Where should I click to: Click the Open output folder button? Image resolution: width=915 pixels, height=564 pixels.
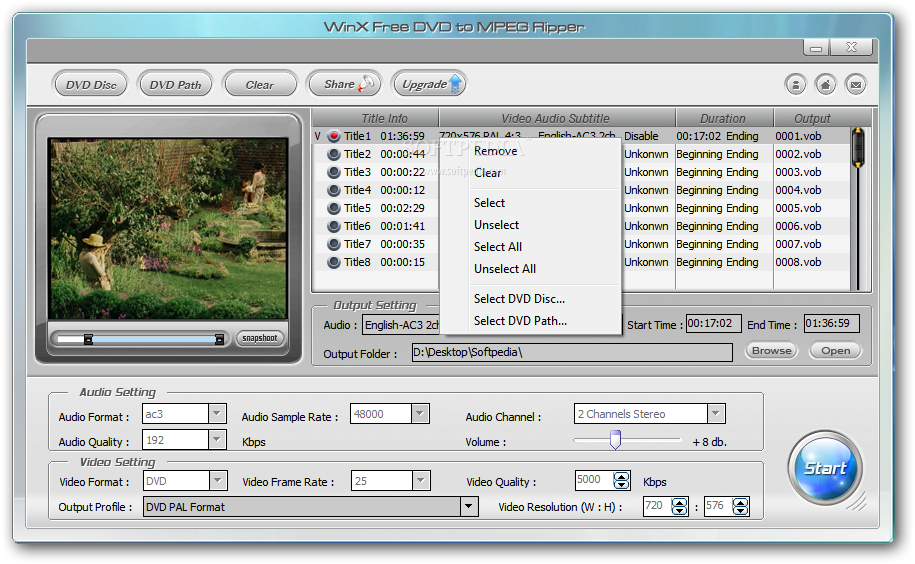836,351
